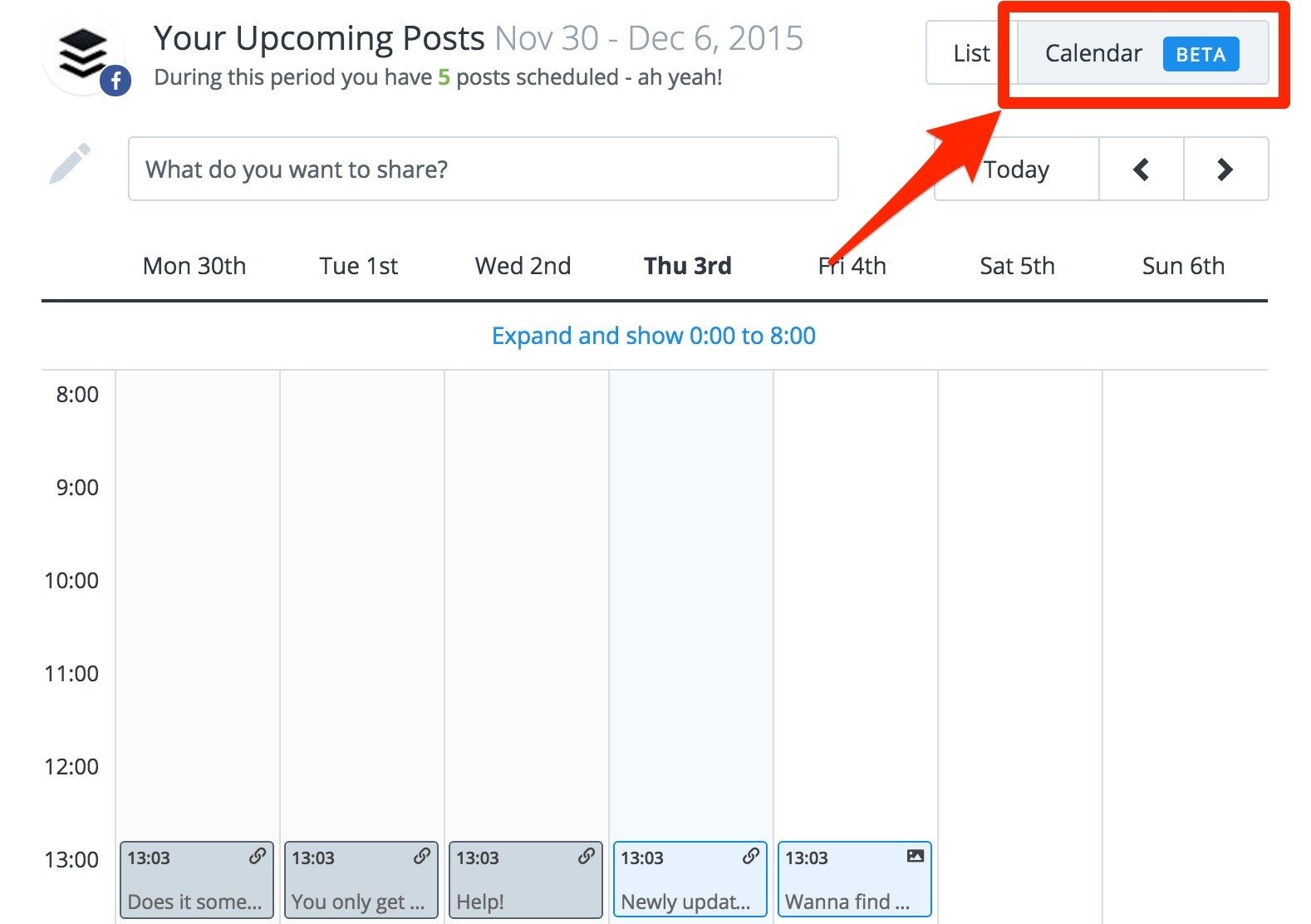Click the link icon on Tuesday's 13:03 post
This screenshot has height=924, width=1311.
[422, 857]
